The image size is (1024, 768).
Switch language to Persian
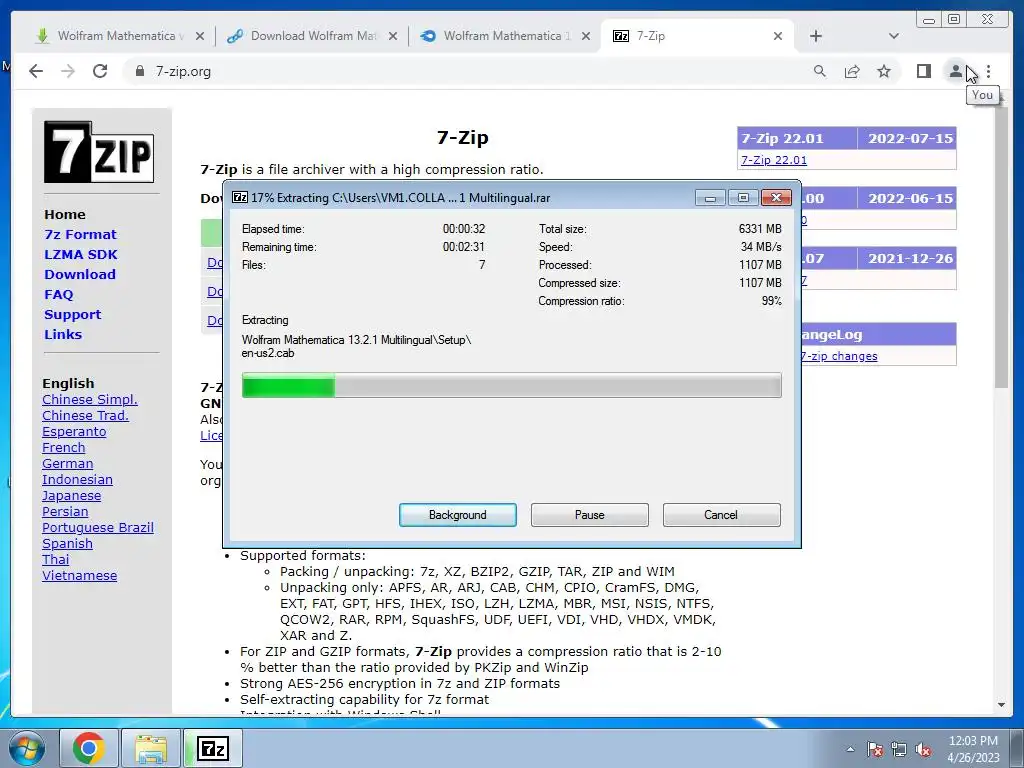point(65,511)
